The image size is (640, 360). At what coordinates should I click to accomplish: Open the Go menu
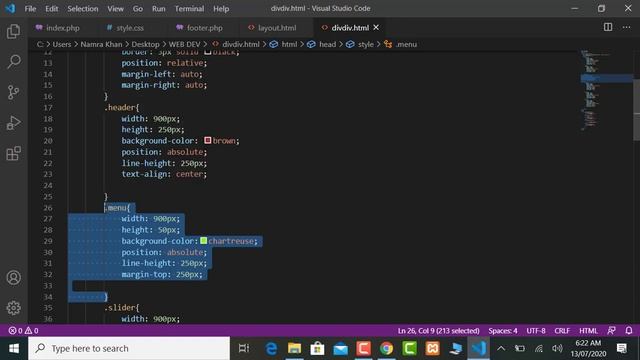pyautogui.click(x=138, y=9)
